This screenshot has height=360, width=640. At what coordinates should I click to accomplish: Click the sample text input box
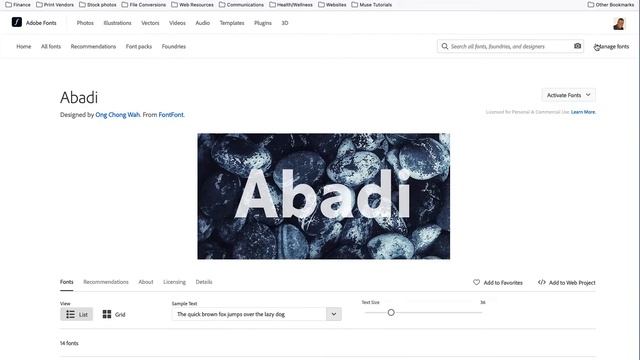[249, 314]
